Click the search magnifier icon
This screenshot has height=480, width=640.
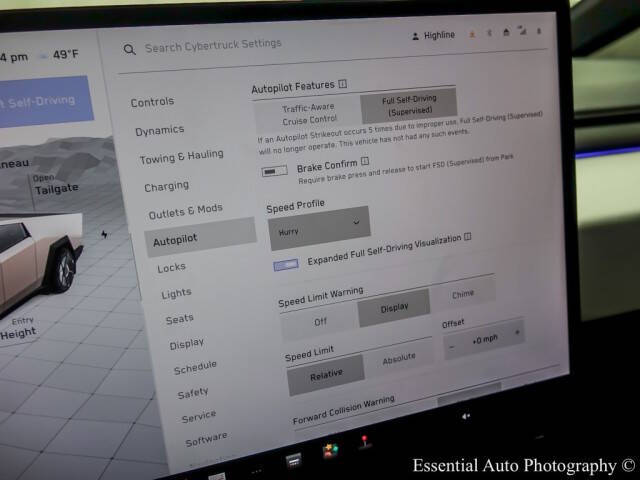coord(129,49)
